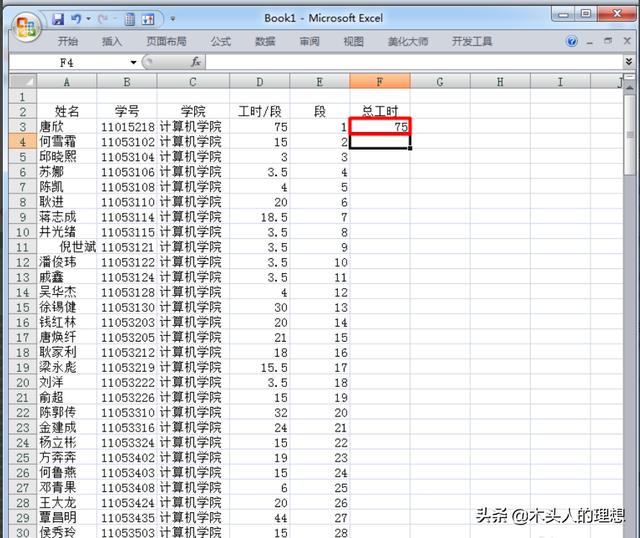
Task: Click the 姓名 header cell
Action: point(67,111)
